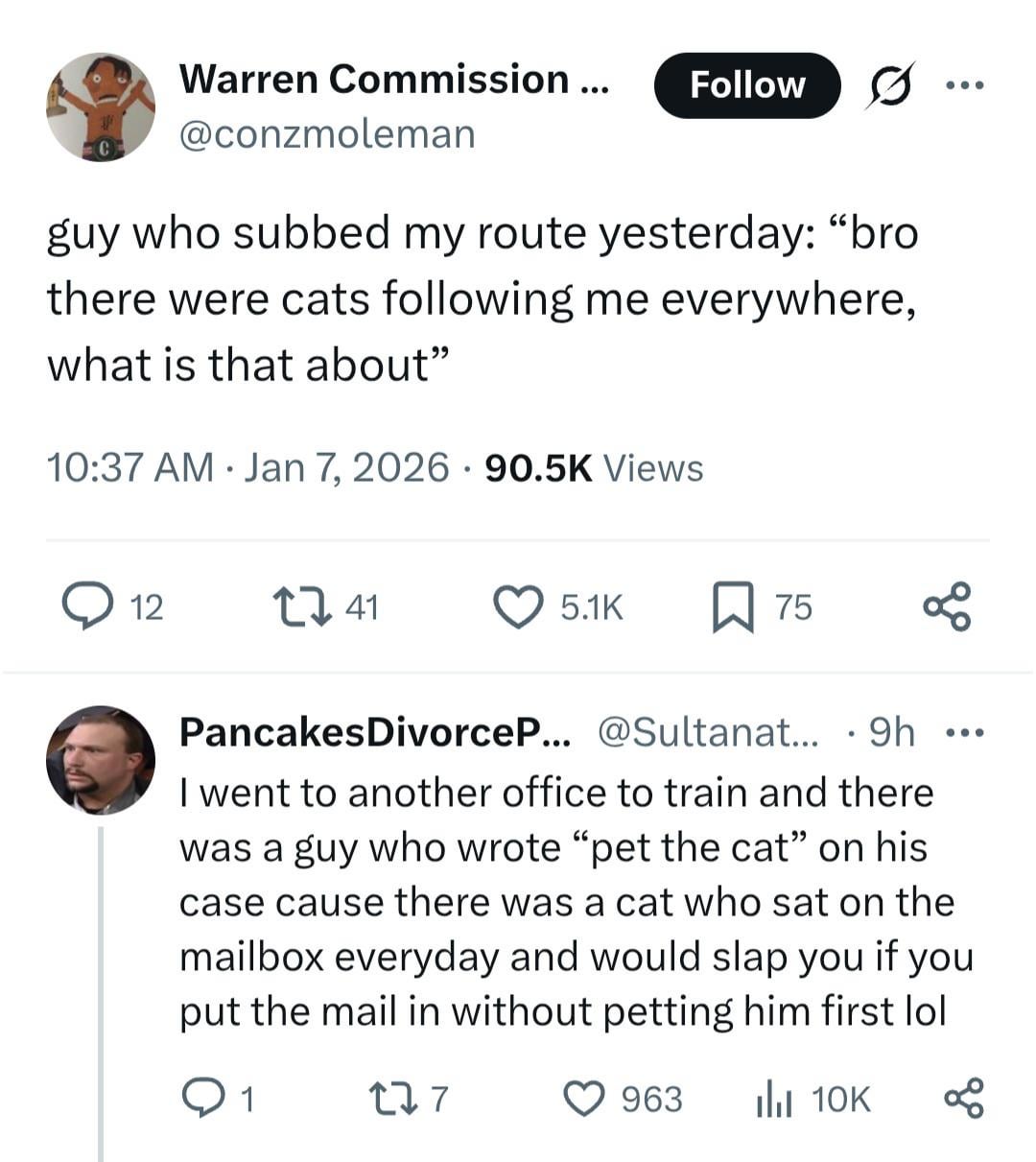
Task: Reply to the main tweet
Action: 87,607
